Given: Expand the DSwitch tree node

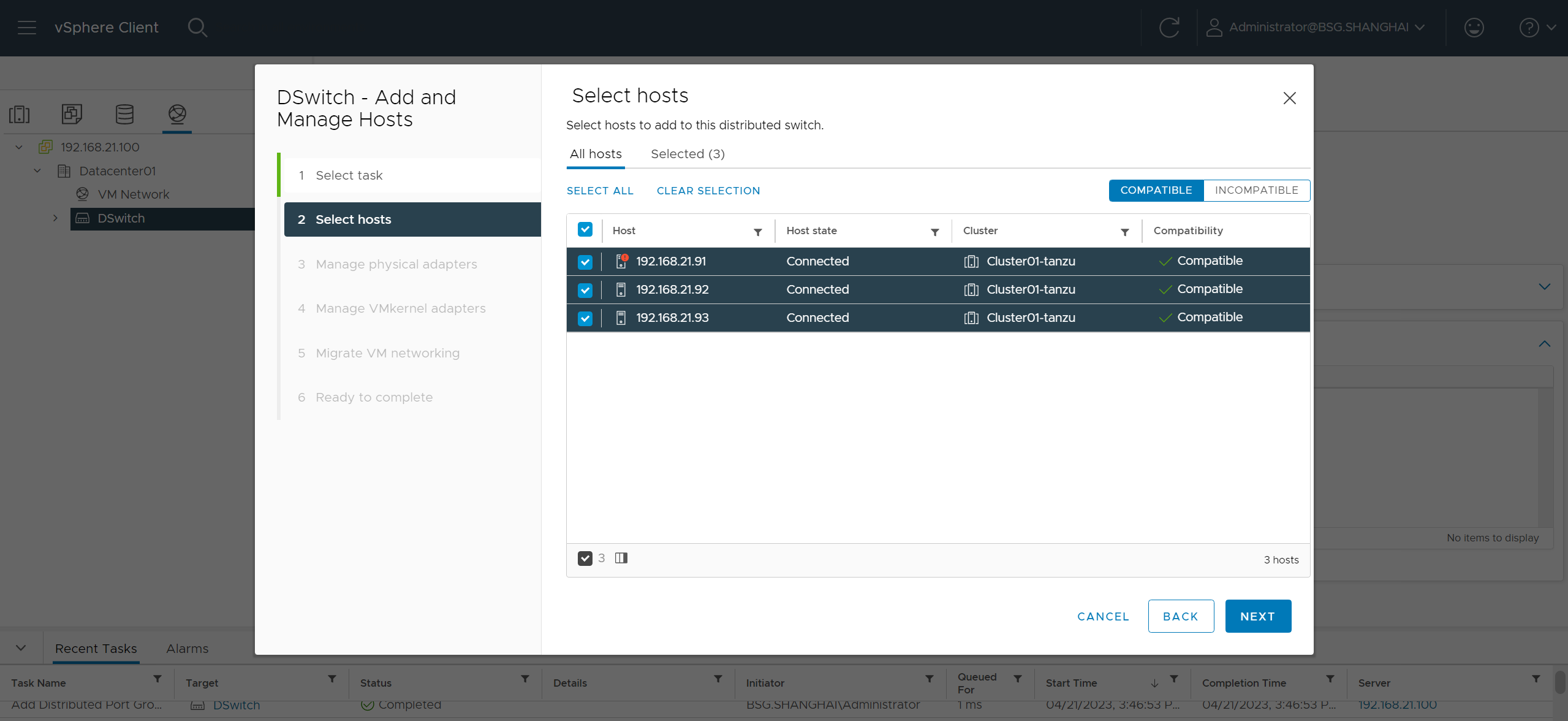Looking at the screenshot, I should (x=55, y=218).
